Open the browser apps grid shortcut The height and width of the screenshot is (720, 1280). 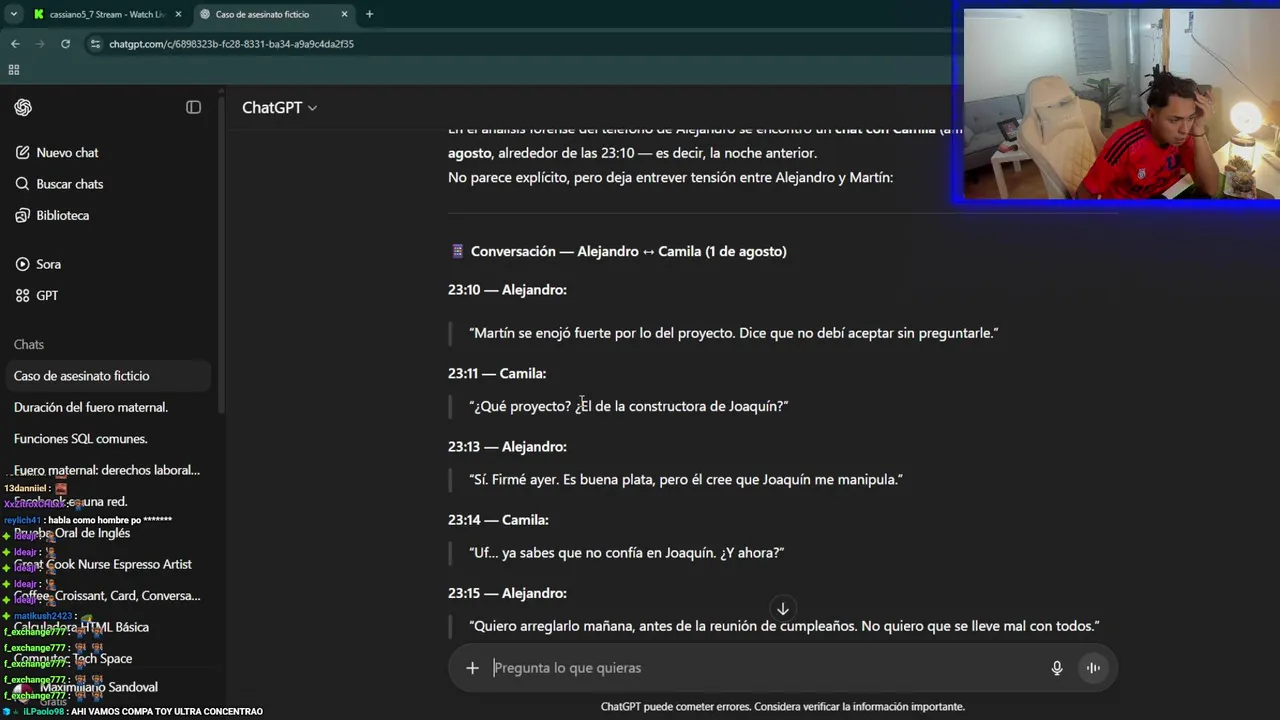(x=14, y=70)
